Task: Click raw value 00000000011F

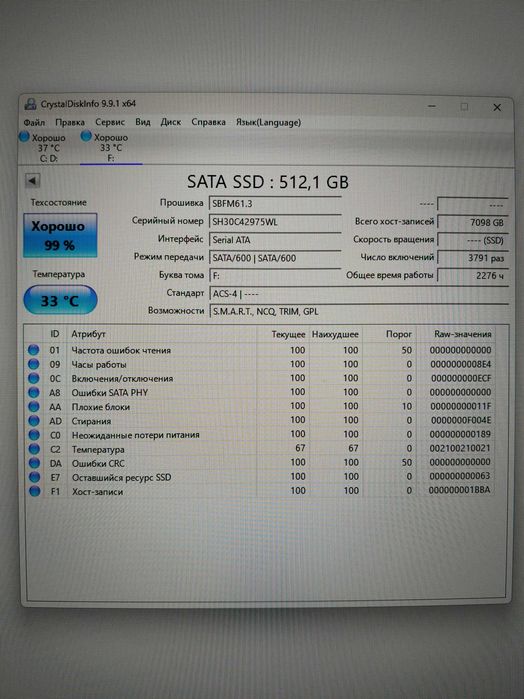Action: click(461, 406)
